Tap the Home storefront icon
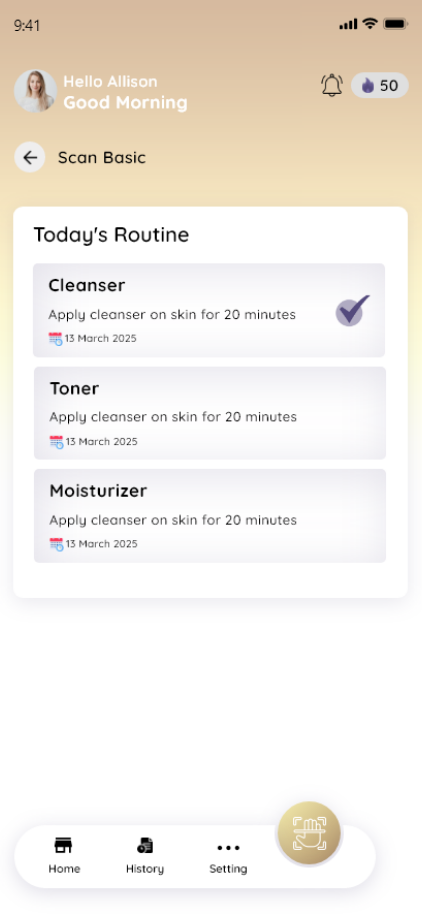Screen dimensions: 422x916 (63, 845)
